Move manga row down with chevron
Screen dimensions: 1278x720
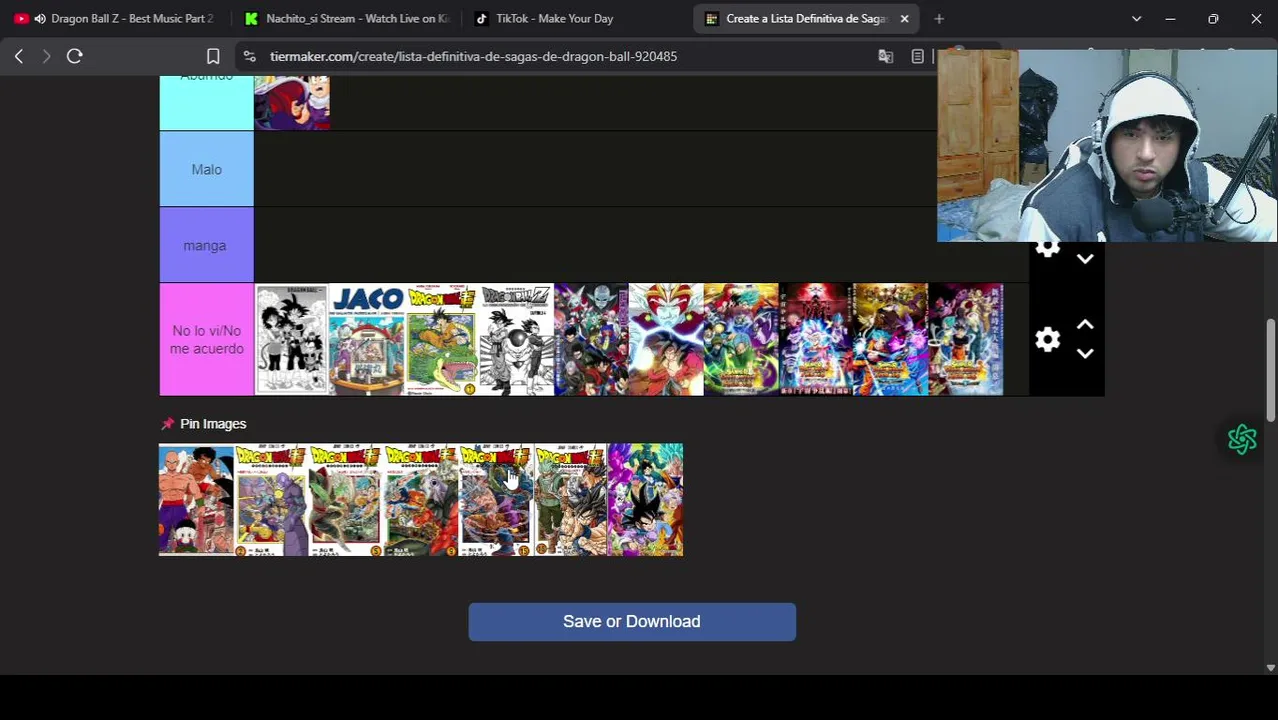point(1085,259)
